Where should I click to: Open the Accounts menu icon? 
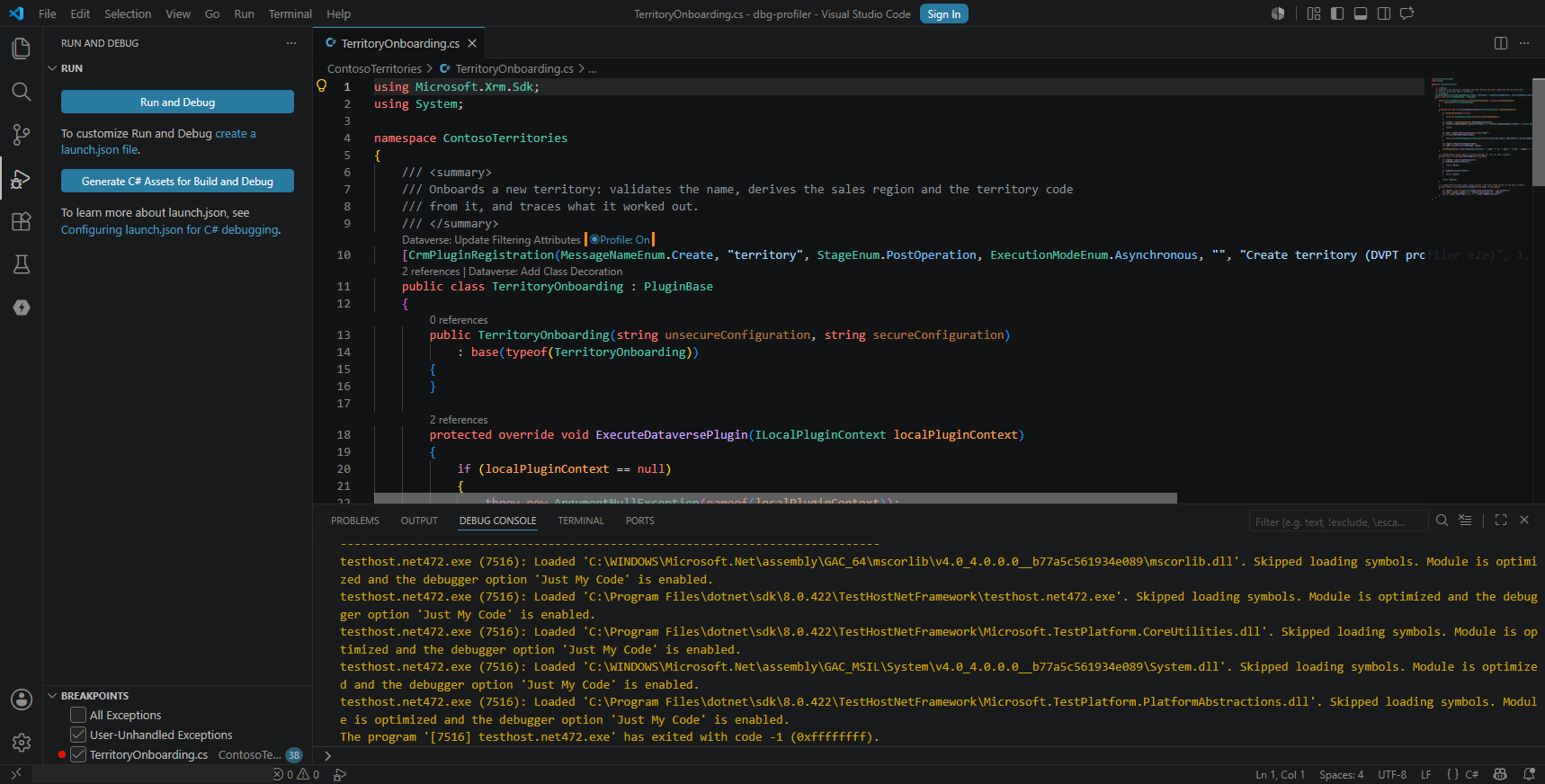(x=21, y=699)
